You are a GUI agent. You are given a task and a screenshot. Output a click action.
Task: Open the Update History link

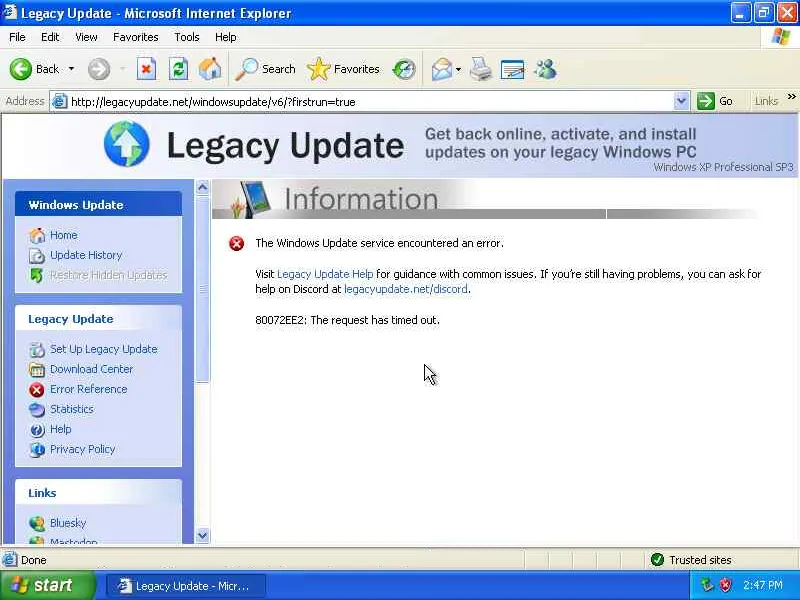[x=86, y=255]
